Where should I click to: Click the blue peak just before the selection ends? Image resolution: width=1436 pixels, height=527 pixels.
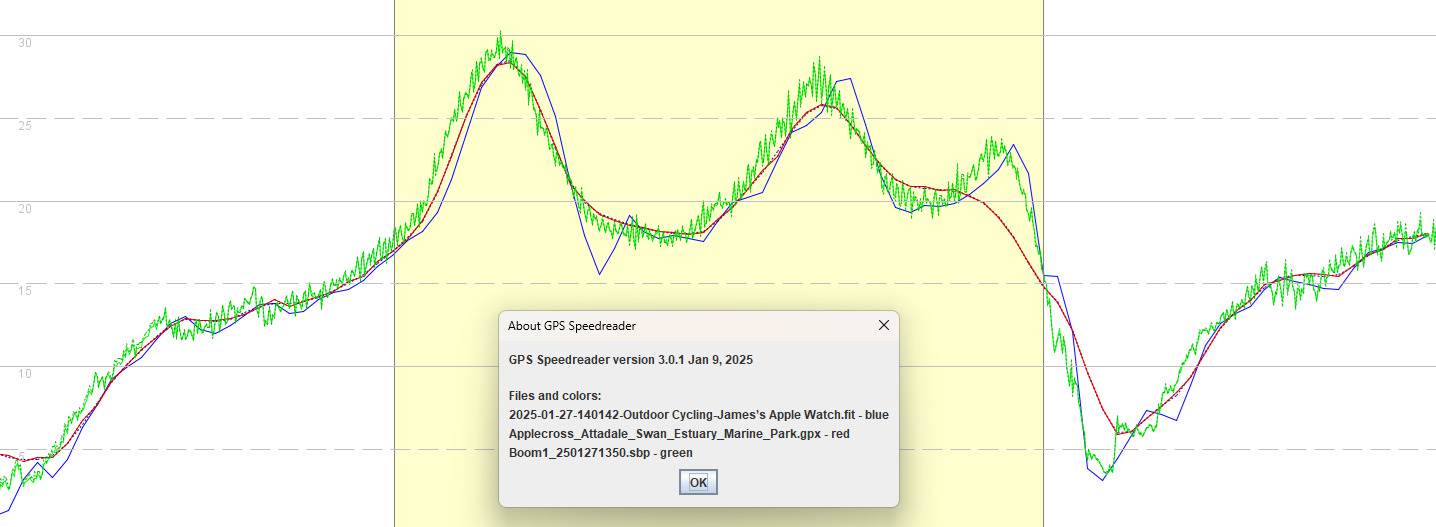(x=1013, y=146)
